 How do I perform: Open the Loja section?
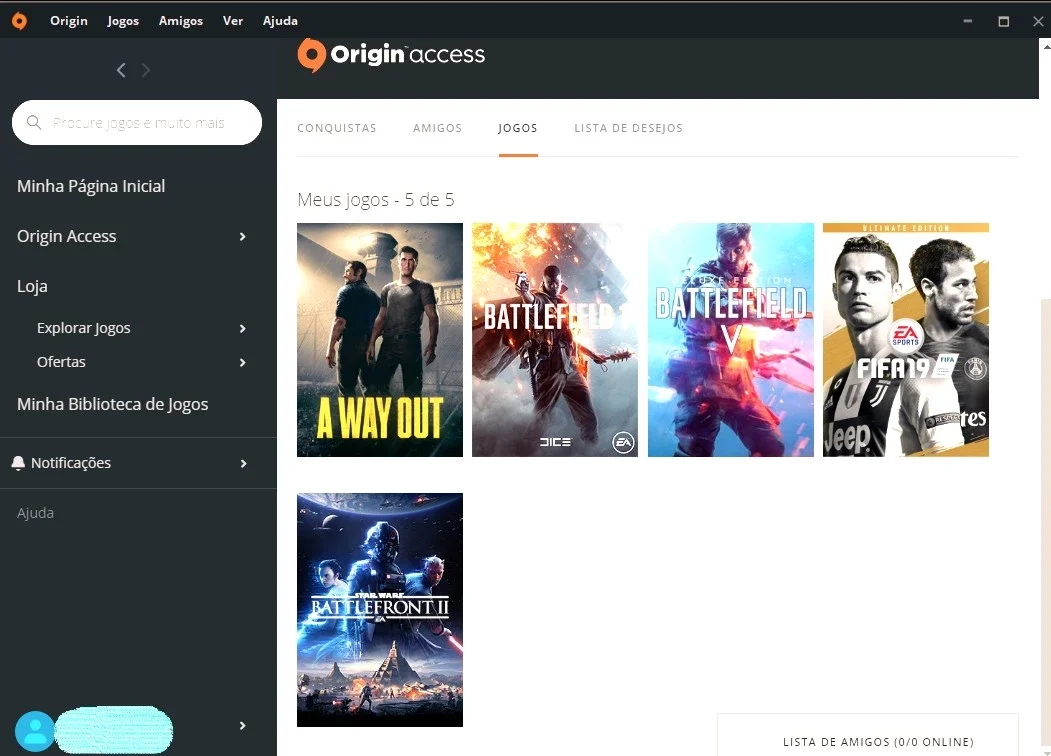32,286
